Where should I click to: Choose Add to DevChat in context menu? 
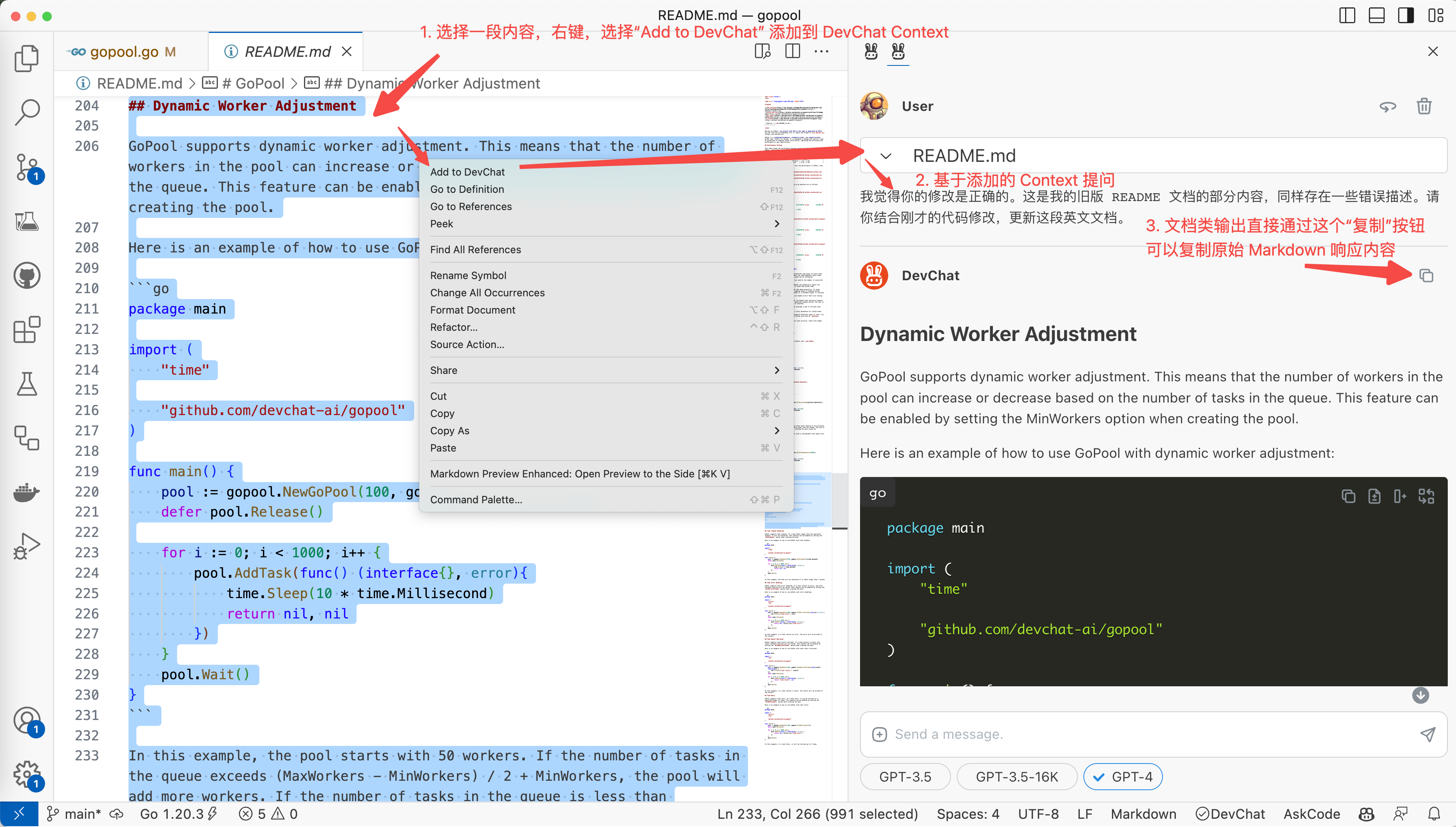pyautogui.click(x=468, y=172)
